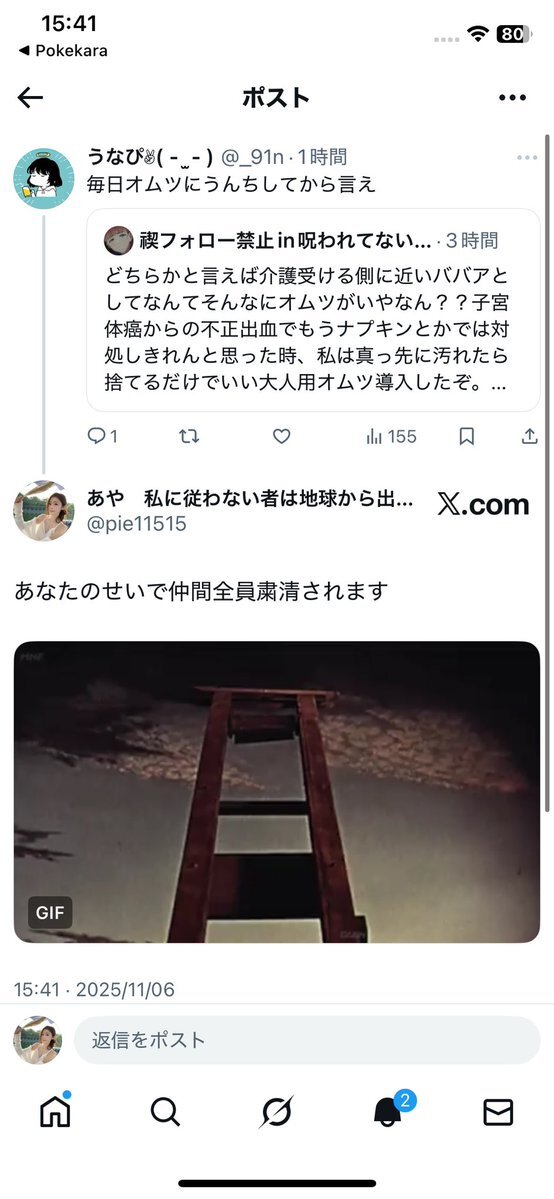This screenshot has width=554, height=1199.
Task: Tap the scrollbar on right edge
Action: (x=546, y=474)
